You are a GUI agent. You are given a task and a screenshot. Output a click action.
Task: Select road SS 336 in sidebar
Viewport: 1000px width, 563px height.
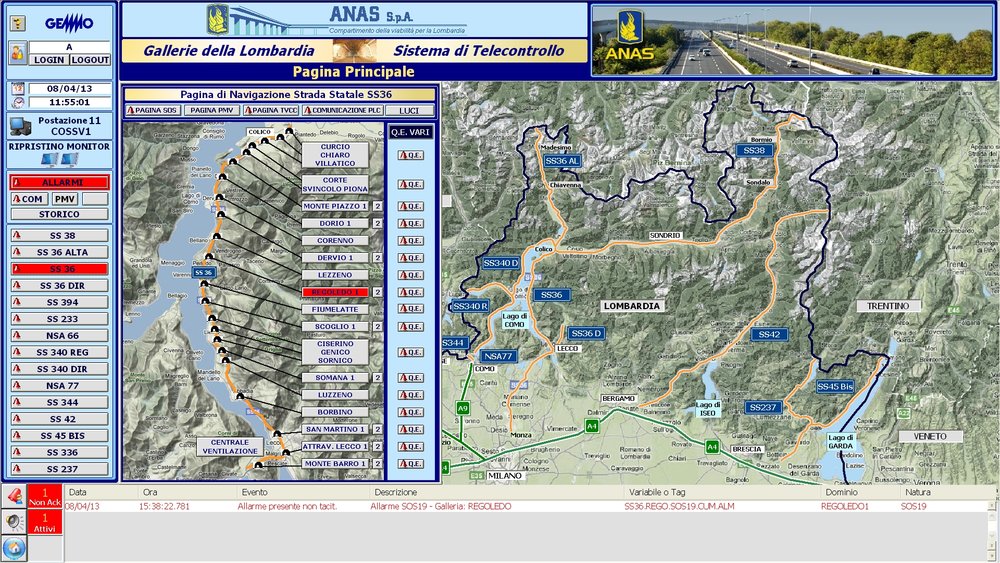tap(59, 452)
